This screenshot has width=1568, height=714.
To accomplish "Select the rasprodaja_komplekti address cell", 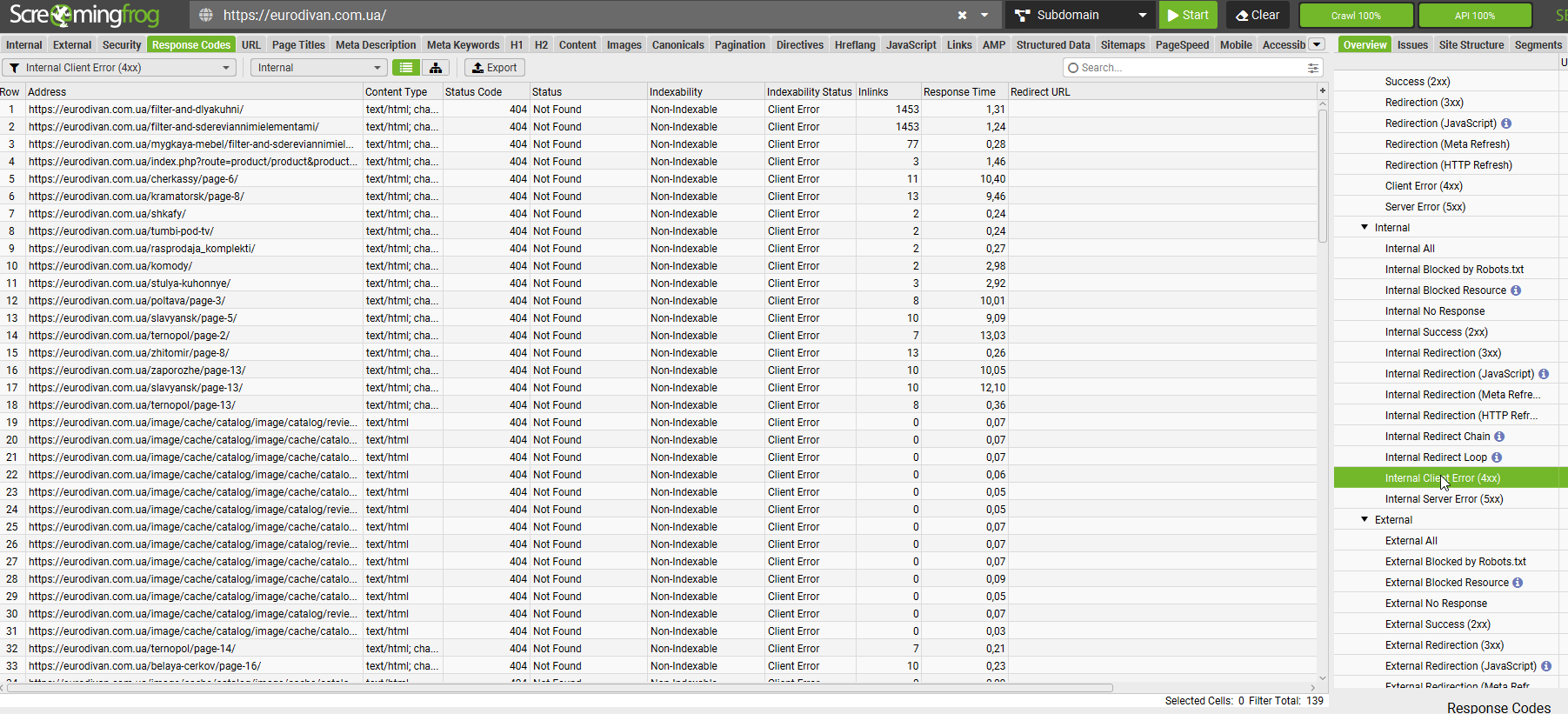I will (194, 249).
